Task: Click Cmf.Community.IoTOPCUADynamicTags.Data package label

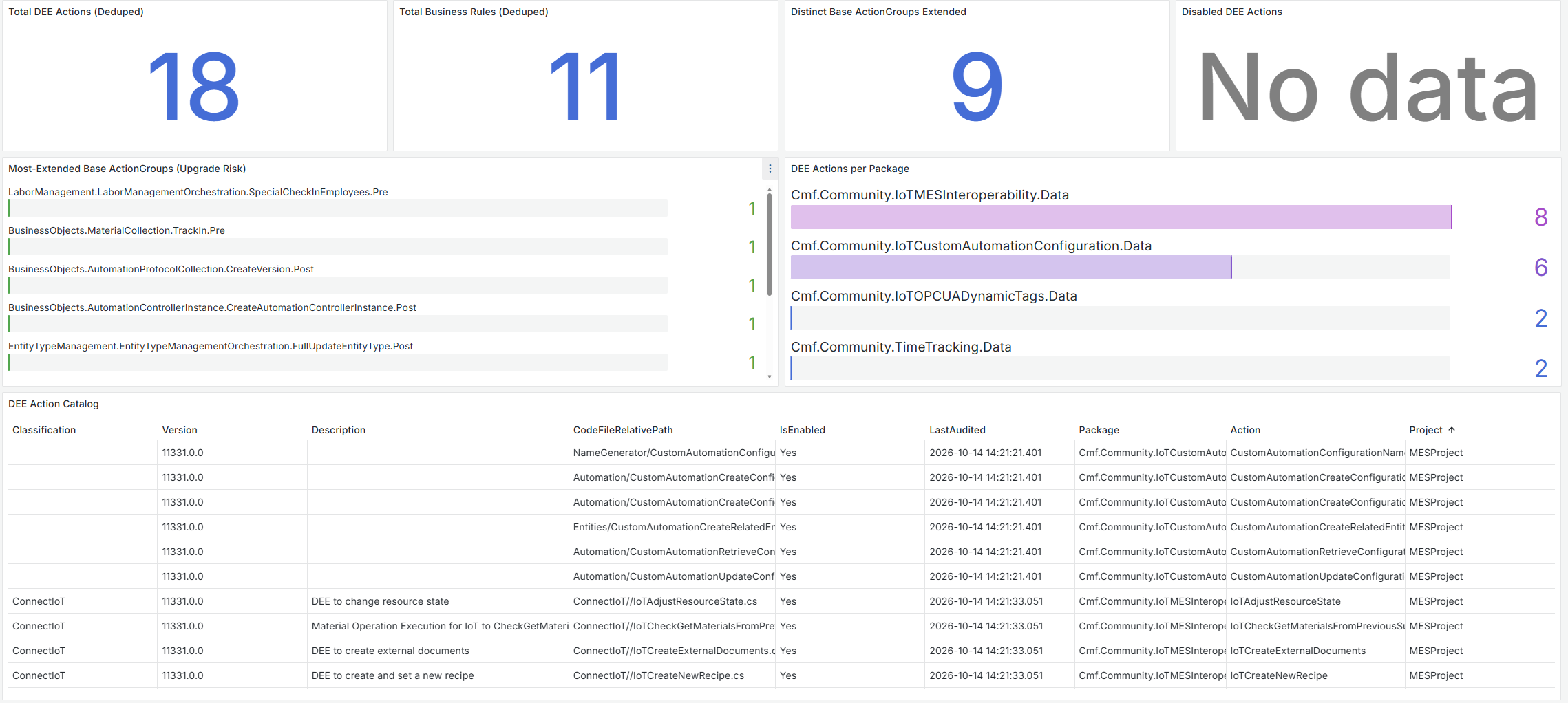Action: [x=933, y=296]
